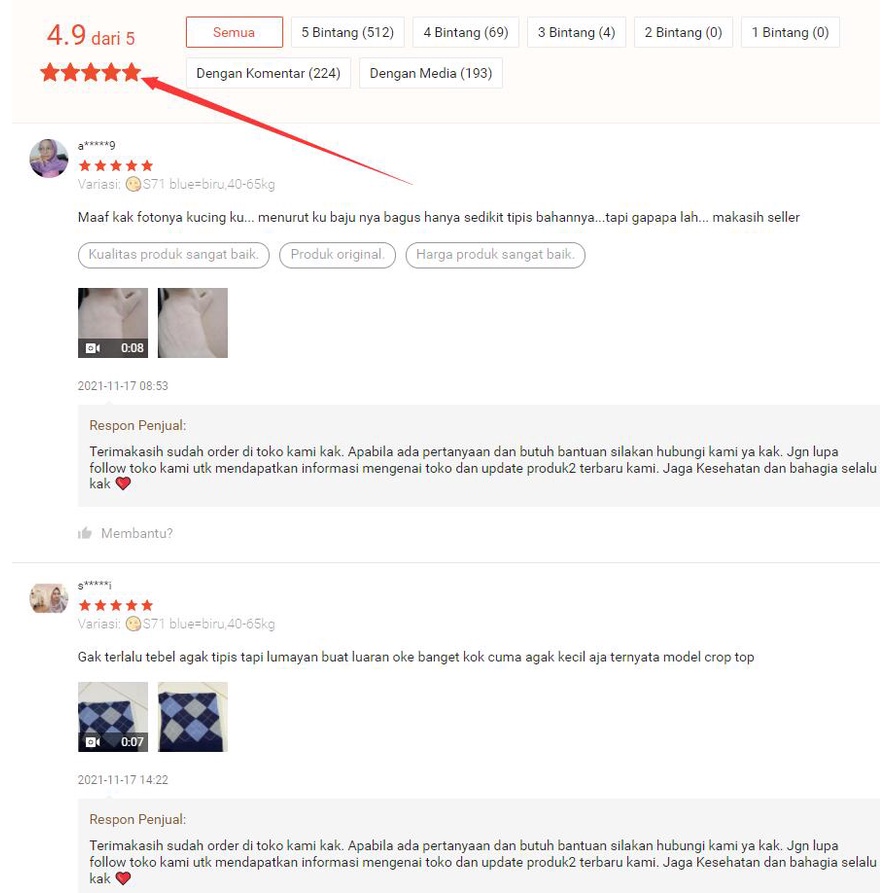Play the 0:07 argyle video thumbnail
The height and width of the screenshot is (893, 893).
click(x=113, y=717)
